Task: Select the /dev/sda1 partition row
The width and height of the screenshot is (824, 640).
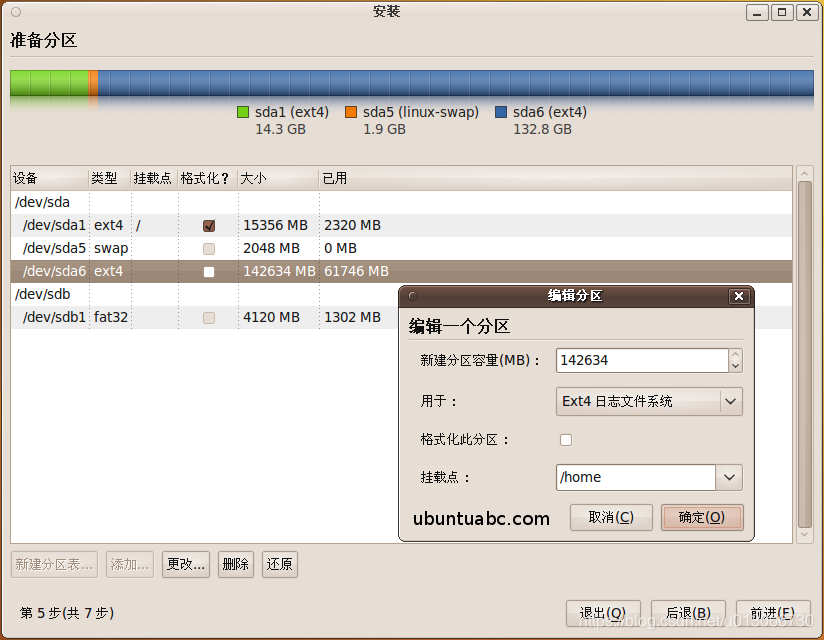Action: coord(401,225)
